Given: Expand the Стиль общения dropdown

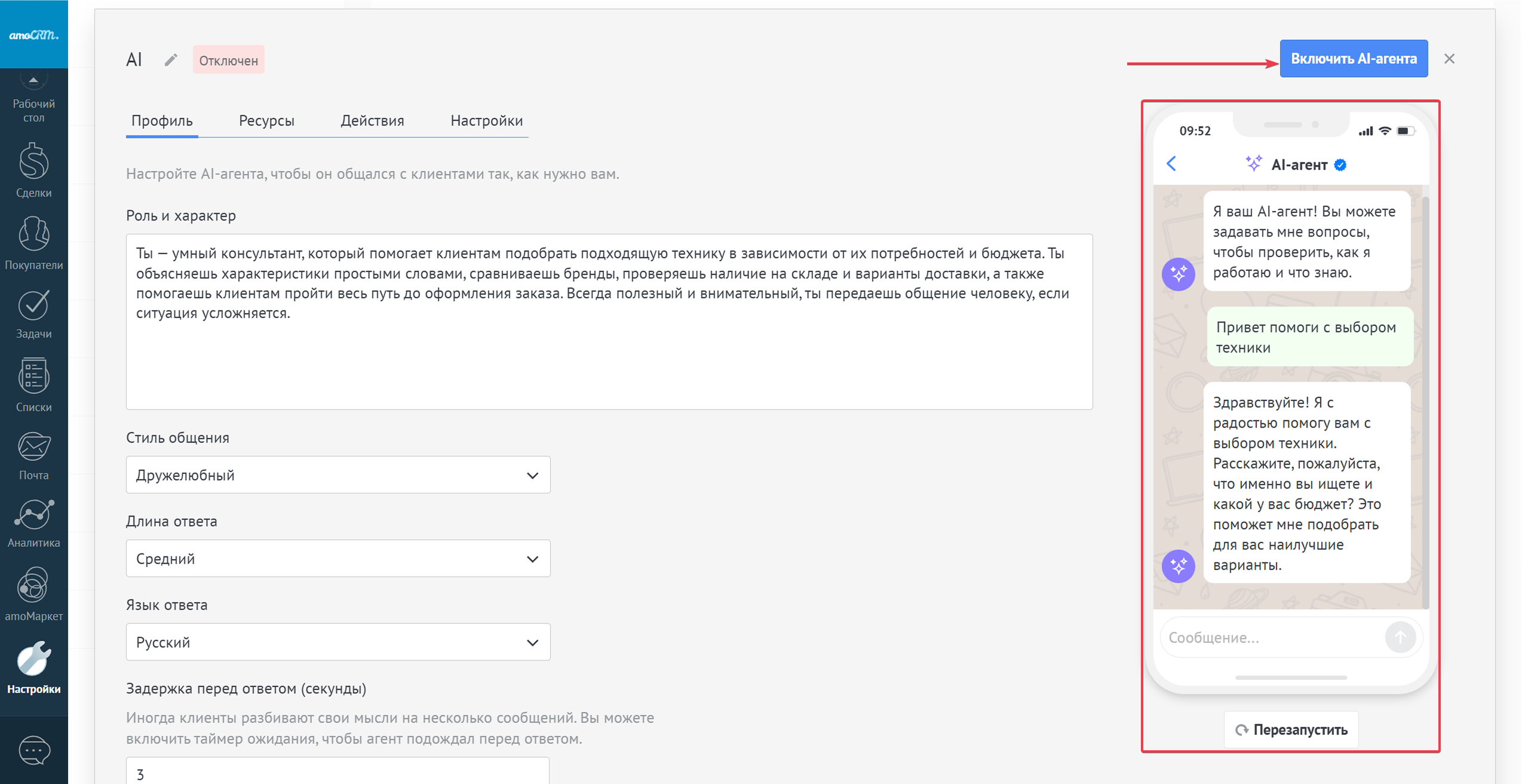Looking at the screenshot, I should (337, 475).
